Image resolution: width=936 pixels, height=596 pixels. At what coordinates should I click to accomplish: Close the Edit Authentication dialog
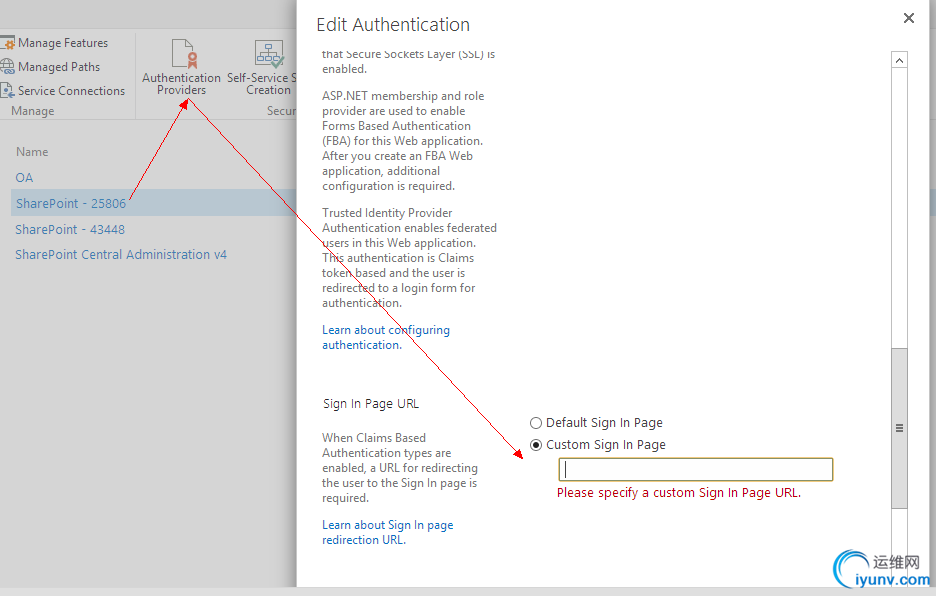(909, 19)
